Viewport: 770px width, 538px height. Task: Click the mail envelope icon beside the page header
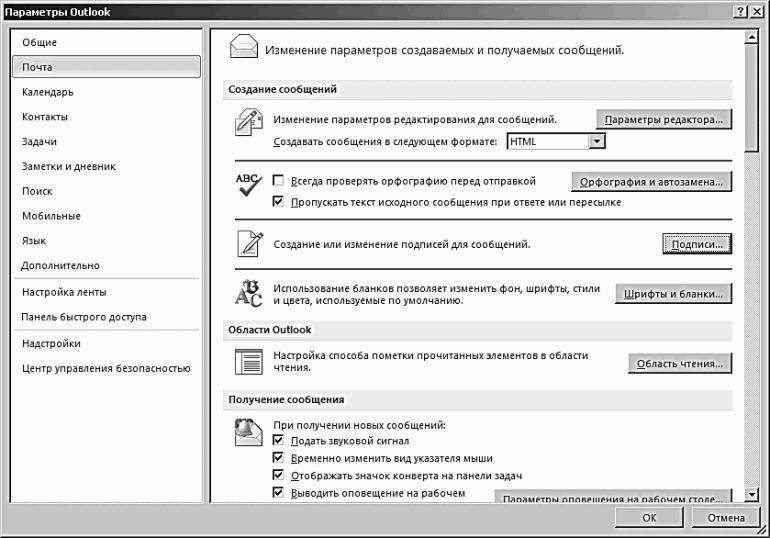click(x=244, y=47)
